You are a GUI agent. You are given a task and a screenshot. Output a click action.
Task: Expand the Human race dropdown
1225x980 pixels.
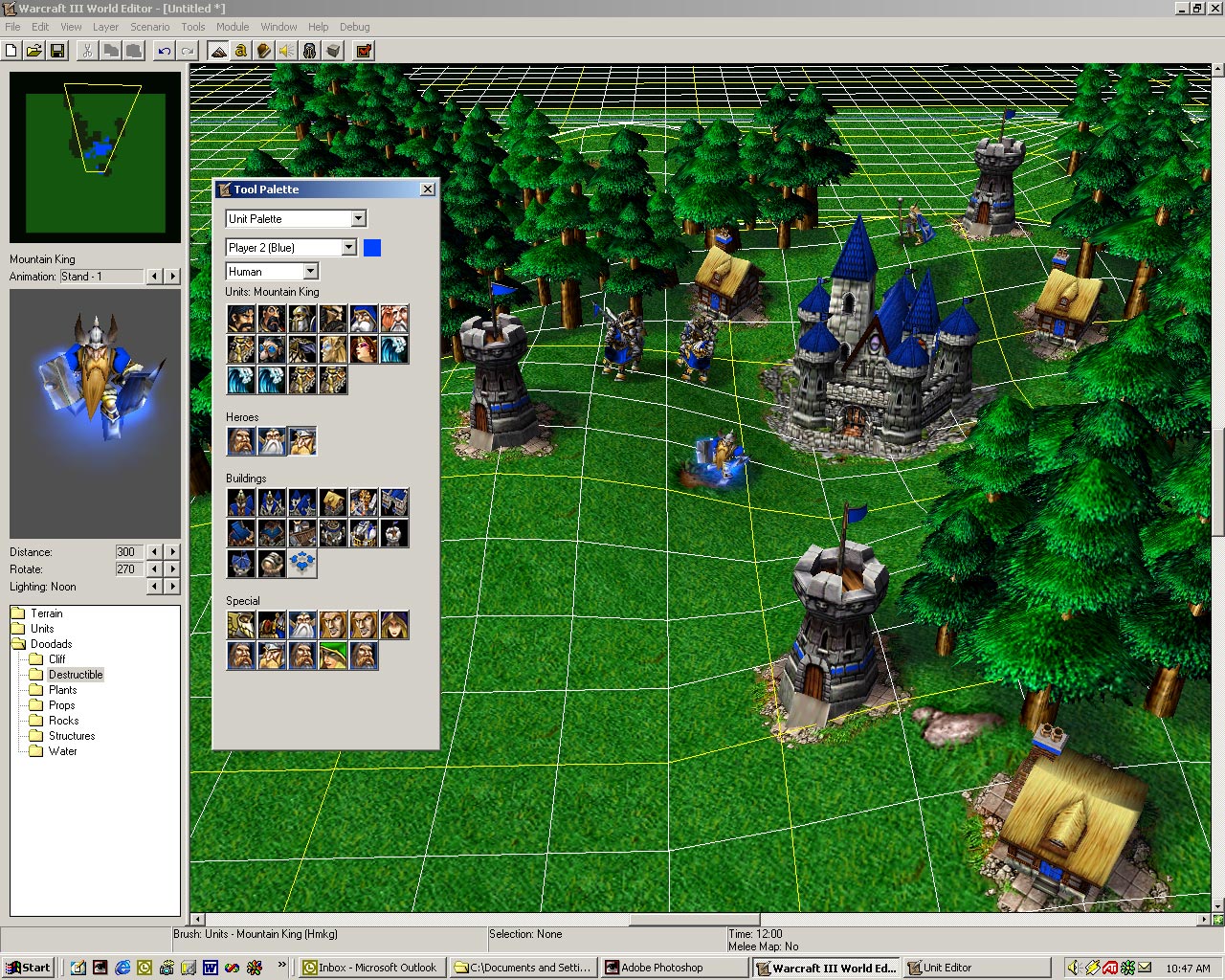[x=272, y=272]
